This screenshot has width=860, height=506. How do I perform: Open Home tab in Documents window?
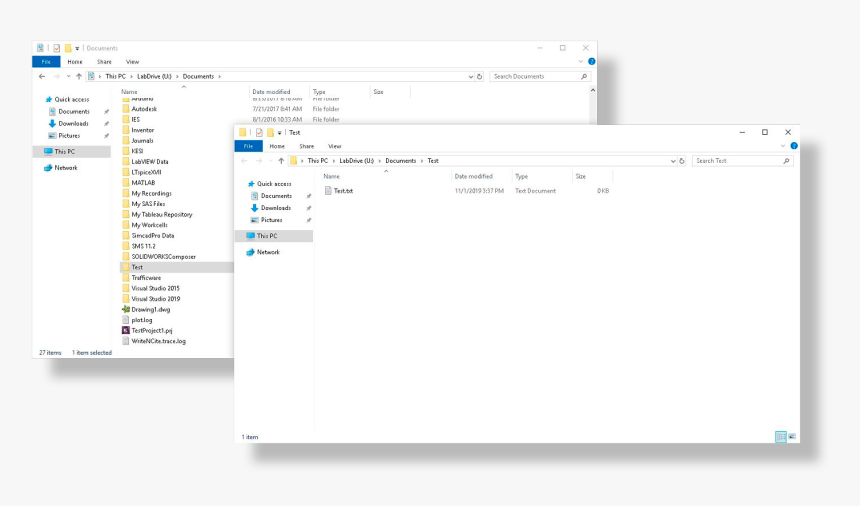pyautogui.click(x=75, y=62)
